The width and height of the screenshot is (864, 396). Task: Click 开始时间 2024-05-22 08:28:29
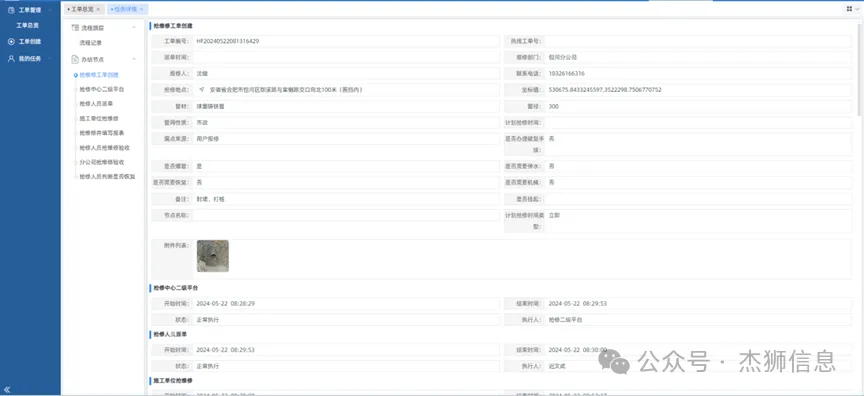(x=225, y=303)
